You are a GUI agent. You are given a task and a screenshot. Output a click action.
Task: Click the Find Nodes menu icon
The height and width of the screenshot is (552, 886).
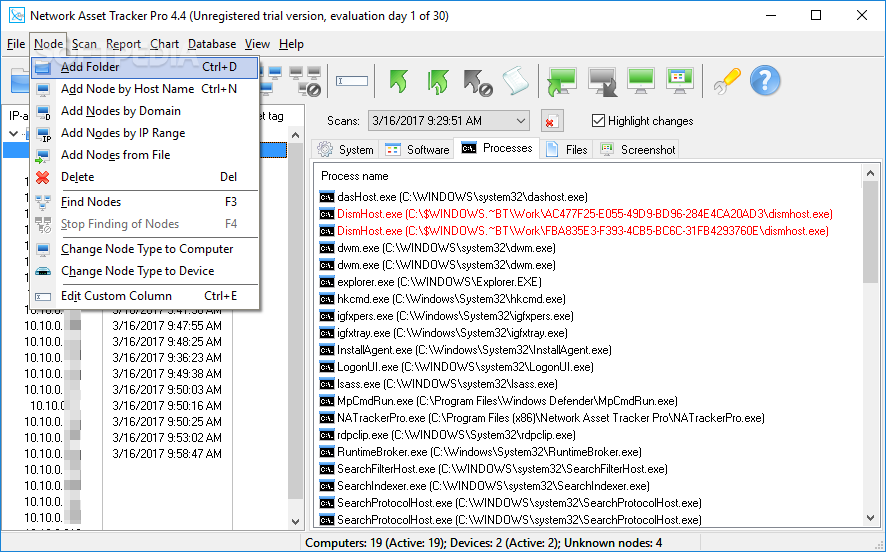point(43,202)
